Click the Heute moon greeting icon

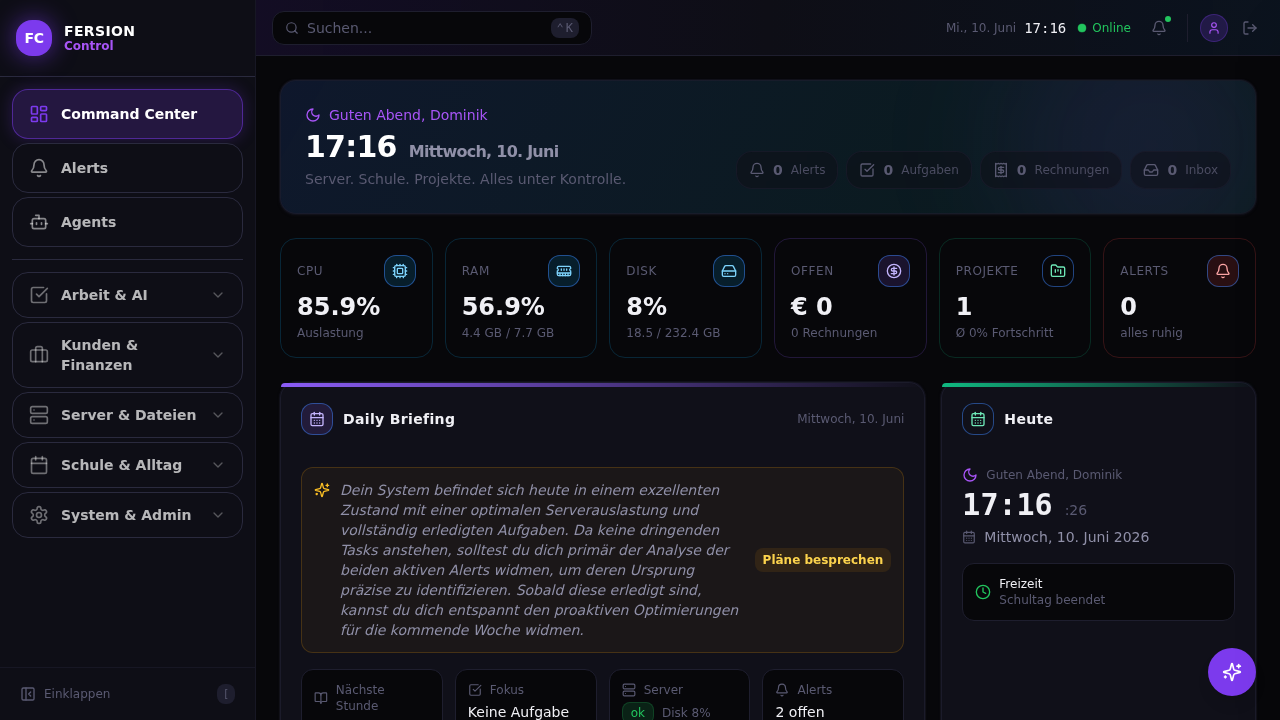[970, 475]
